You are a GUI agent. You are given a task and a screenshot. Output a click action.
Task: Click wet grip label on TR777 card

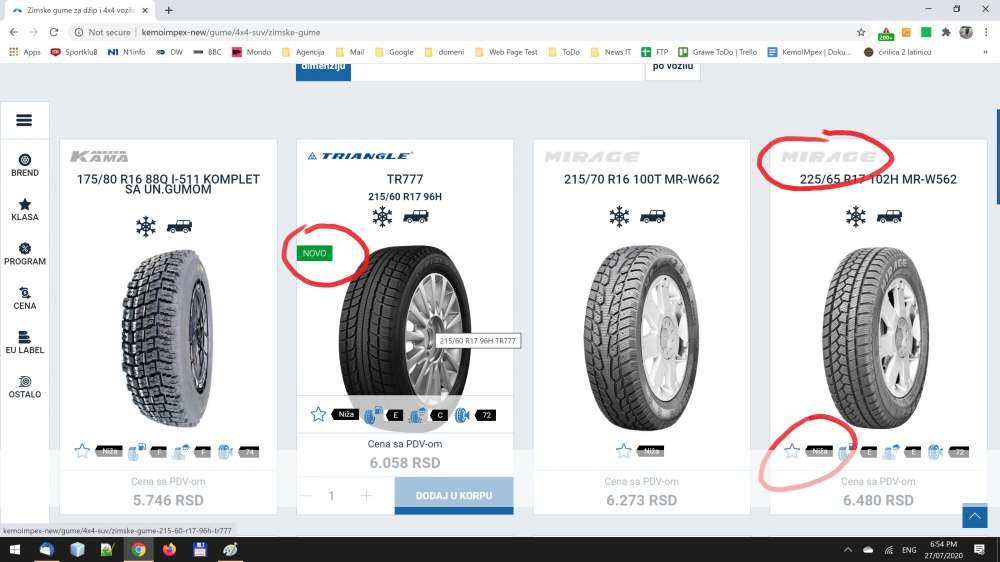coord(428,415)
